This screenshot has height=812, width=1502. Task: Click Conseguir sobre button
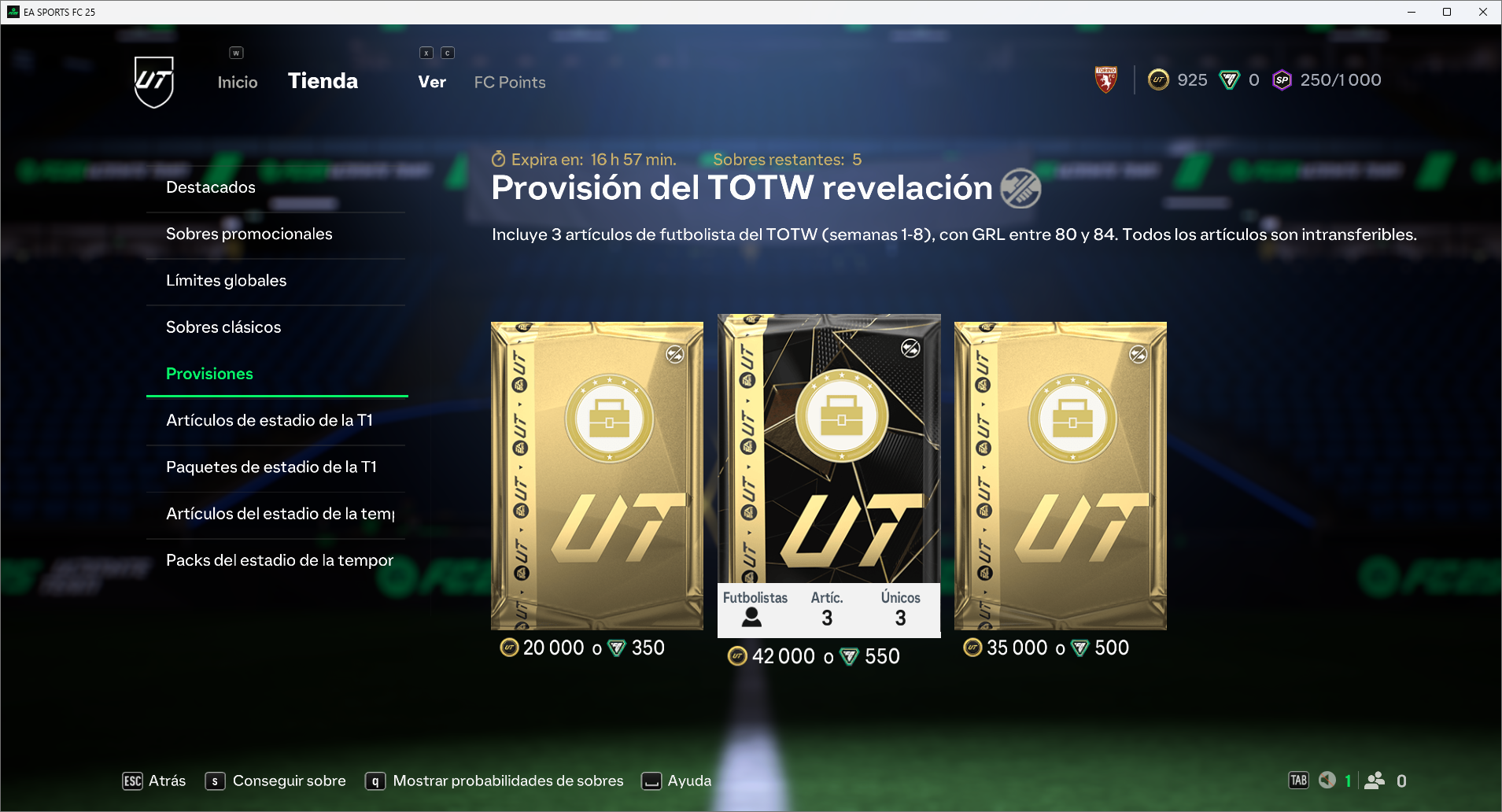275,781
